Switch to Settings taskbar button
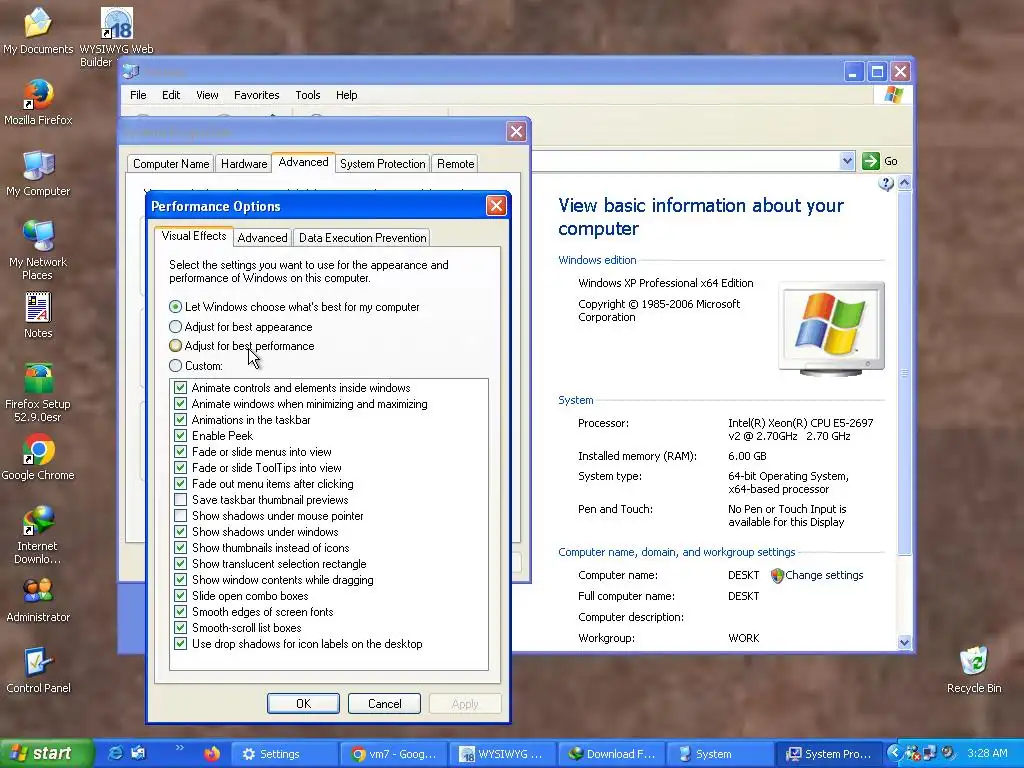The width and height of the screenshot is (1024, 768). [283, 754]
